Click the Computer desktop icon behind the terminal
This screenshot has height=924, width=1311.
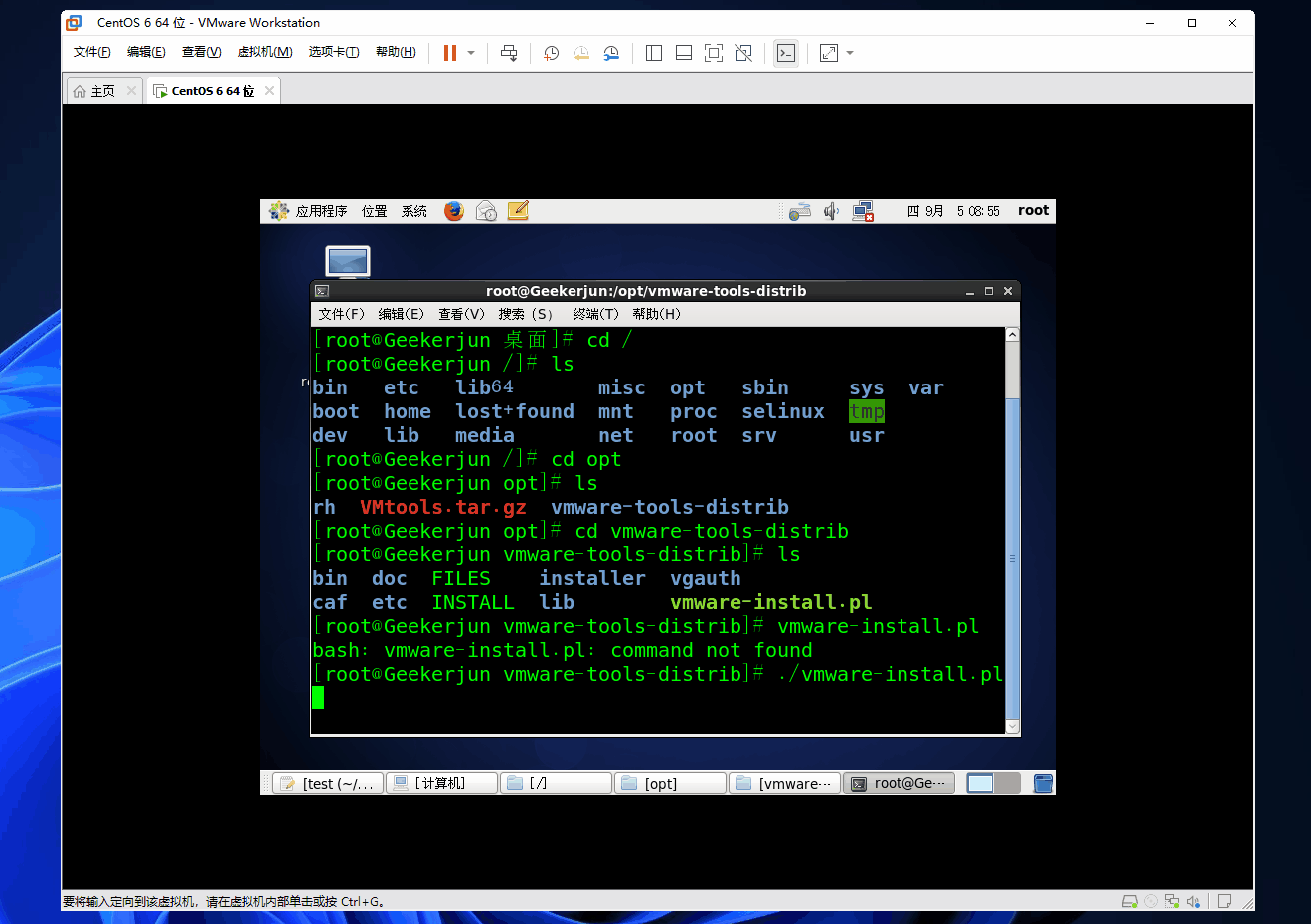(348, 262)
